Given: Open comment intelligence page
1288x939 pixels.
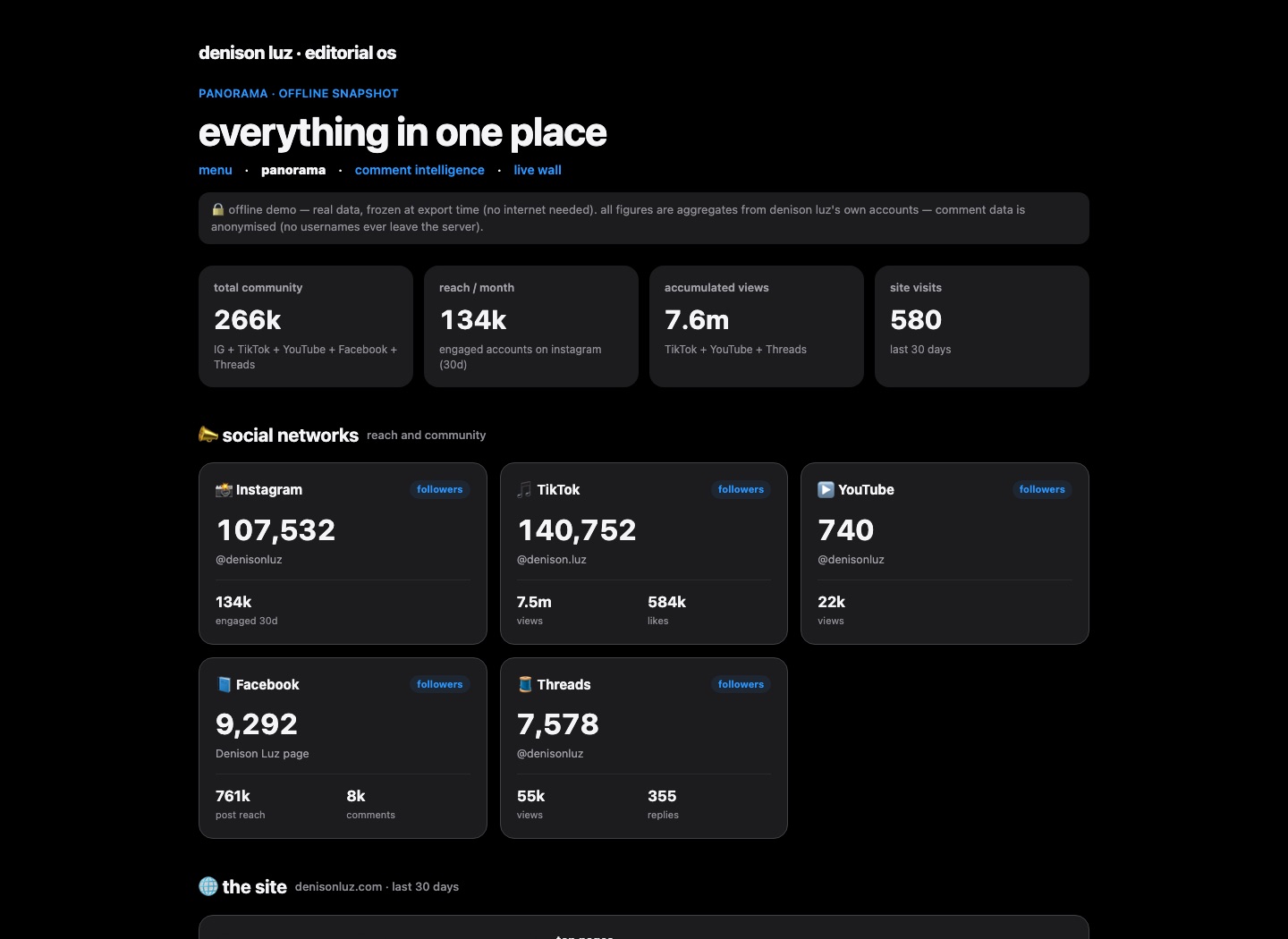Looking at the screenshot, I should [419, 170].
